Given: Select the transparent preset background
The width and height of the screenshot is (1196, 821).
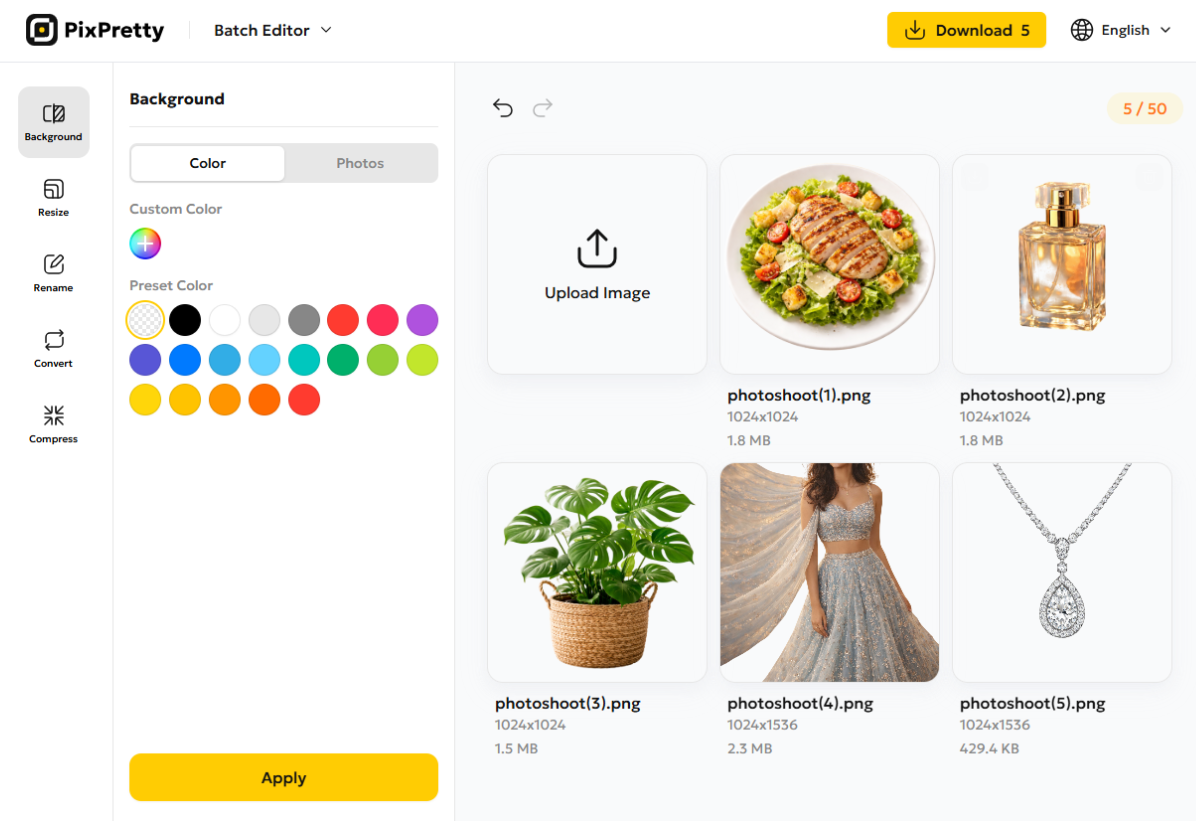Looking at the screenshot, I should 145,320.
